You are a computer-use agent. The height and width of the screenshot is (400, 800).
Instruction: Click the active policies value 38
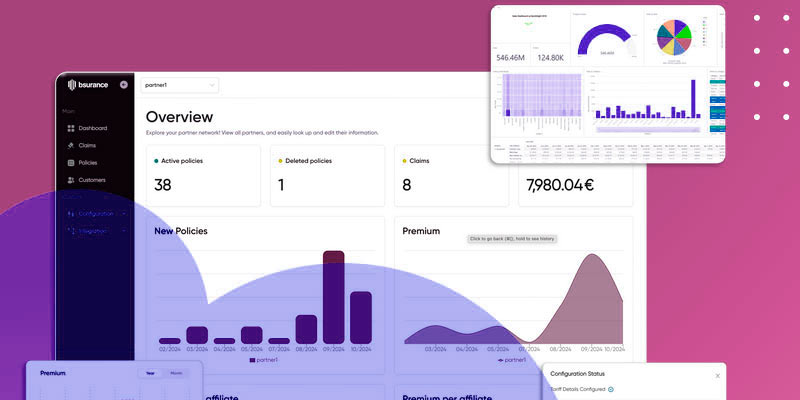tap(163, 185)
